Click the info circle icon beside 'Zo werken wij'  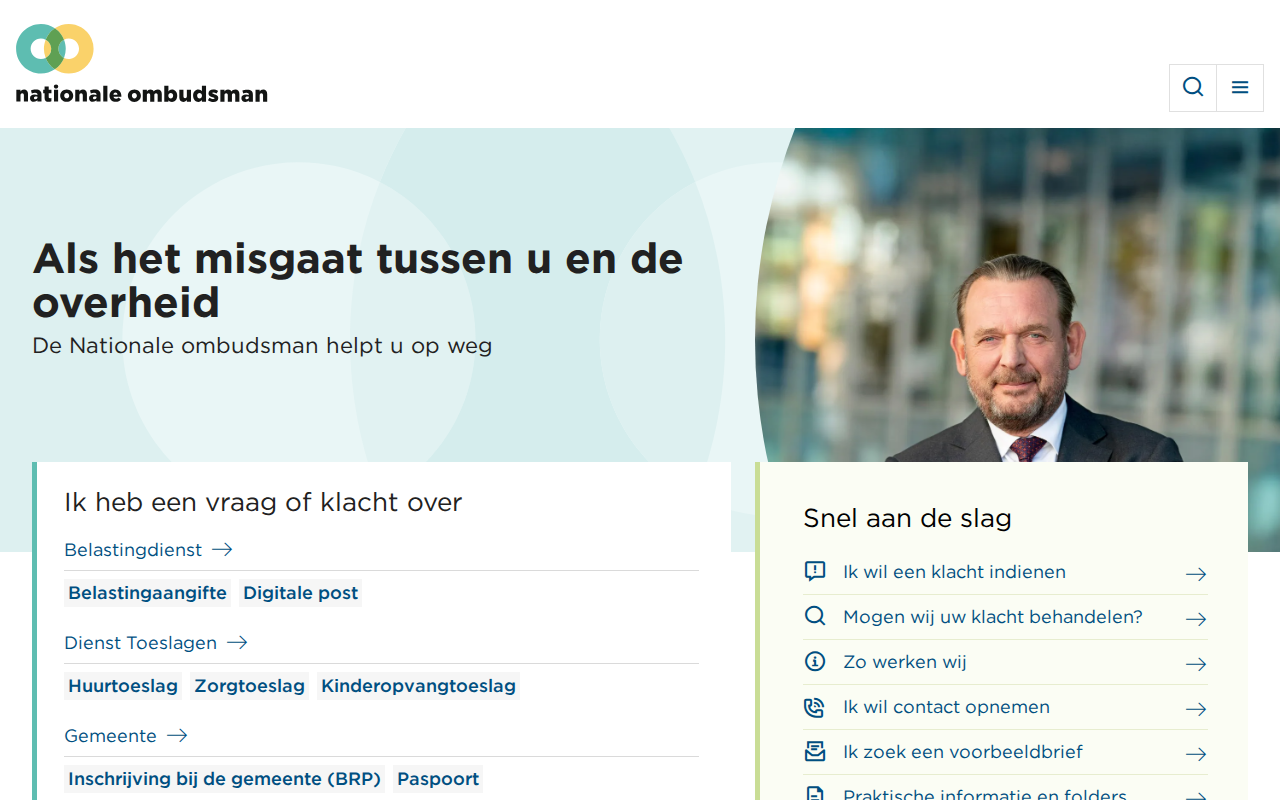[815, 662]
